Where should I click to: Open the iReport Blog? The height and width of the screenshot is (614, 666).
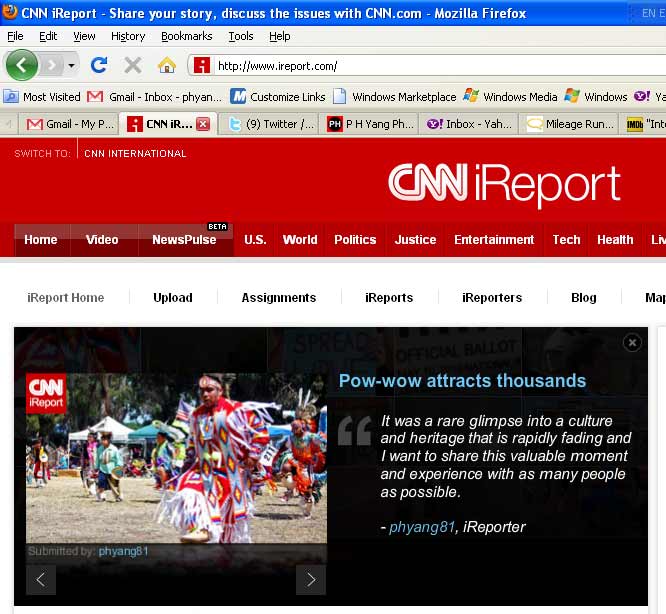click(x=584, y=297)
